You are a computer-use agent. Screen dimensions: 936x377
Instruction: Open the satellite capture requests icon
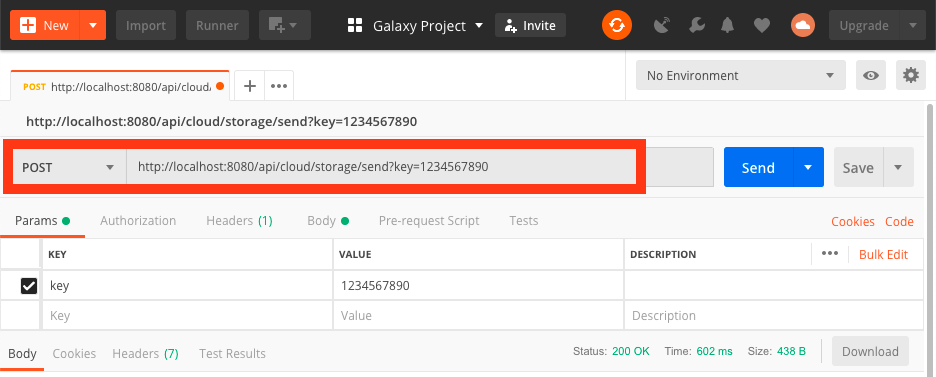[x=662, y=26]
